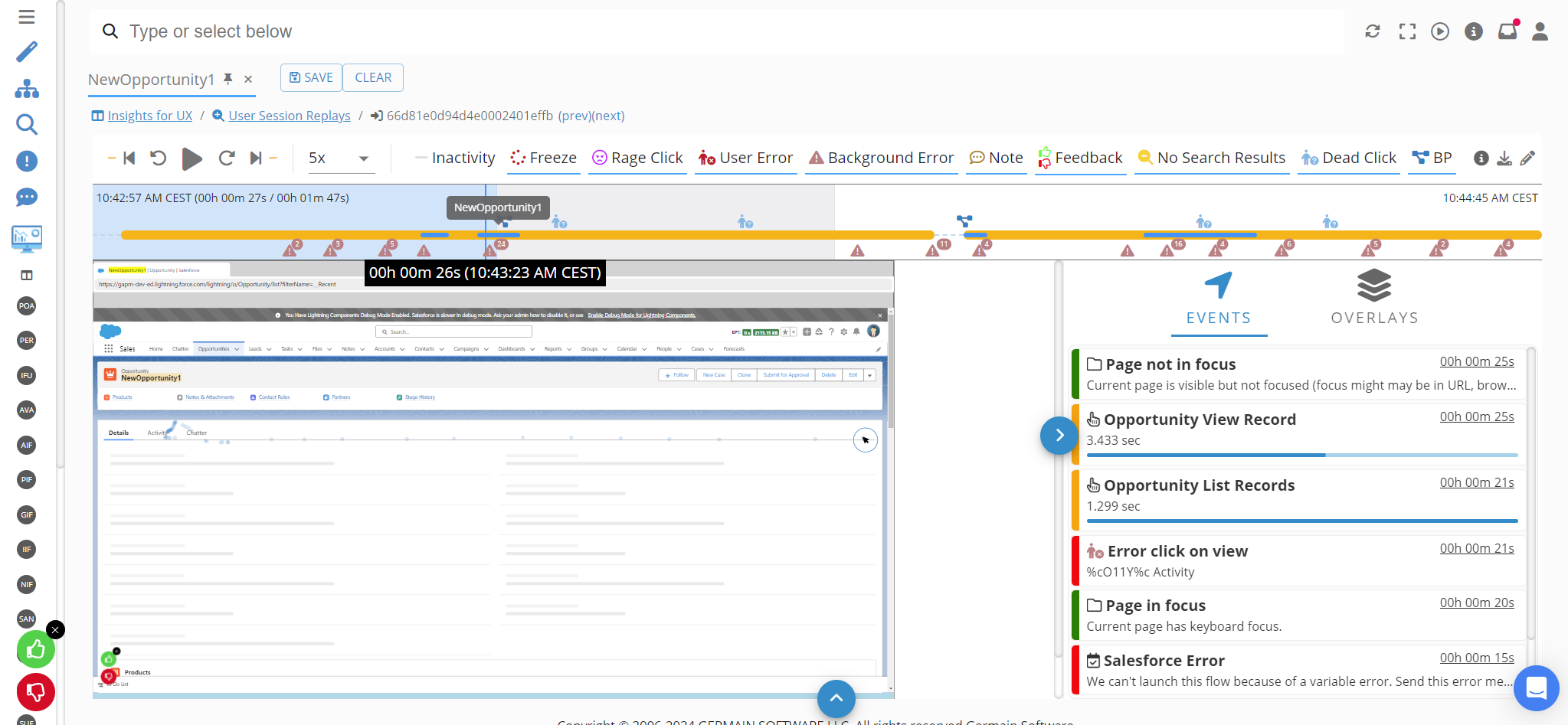The image size is (1568, 725).
Task: Download the session replay
Action: [1504, 158]
